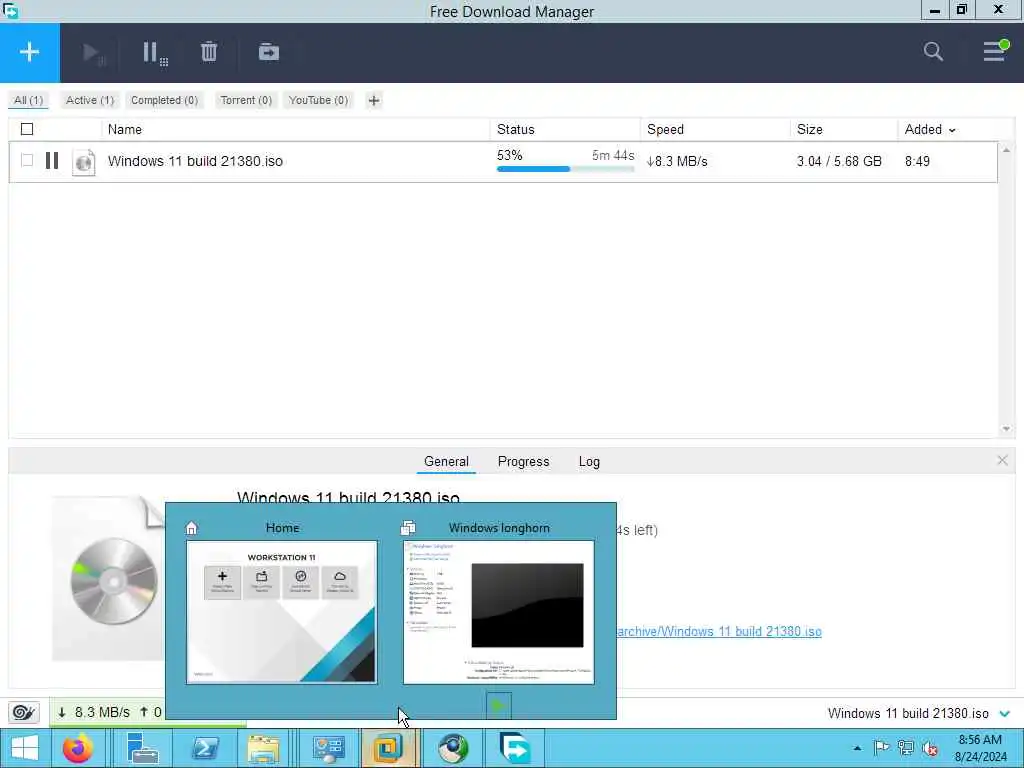
Task: Click the 5m 44s remaining time text
Action: (613, 155)
